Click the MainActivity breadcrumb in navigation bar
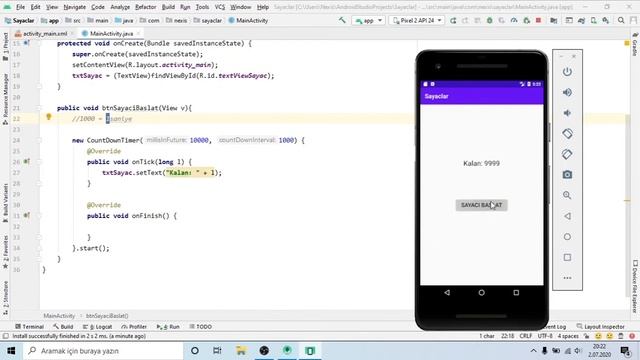Screen dimensions: 640x360 (x=248, y=20)
